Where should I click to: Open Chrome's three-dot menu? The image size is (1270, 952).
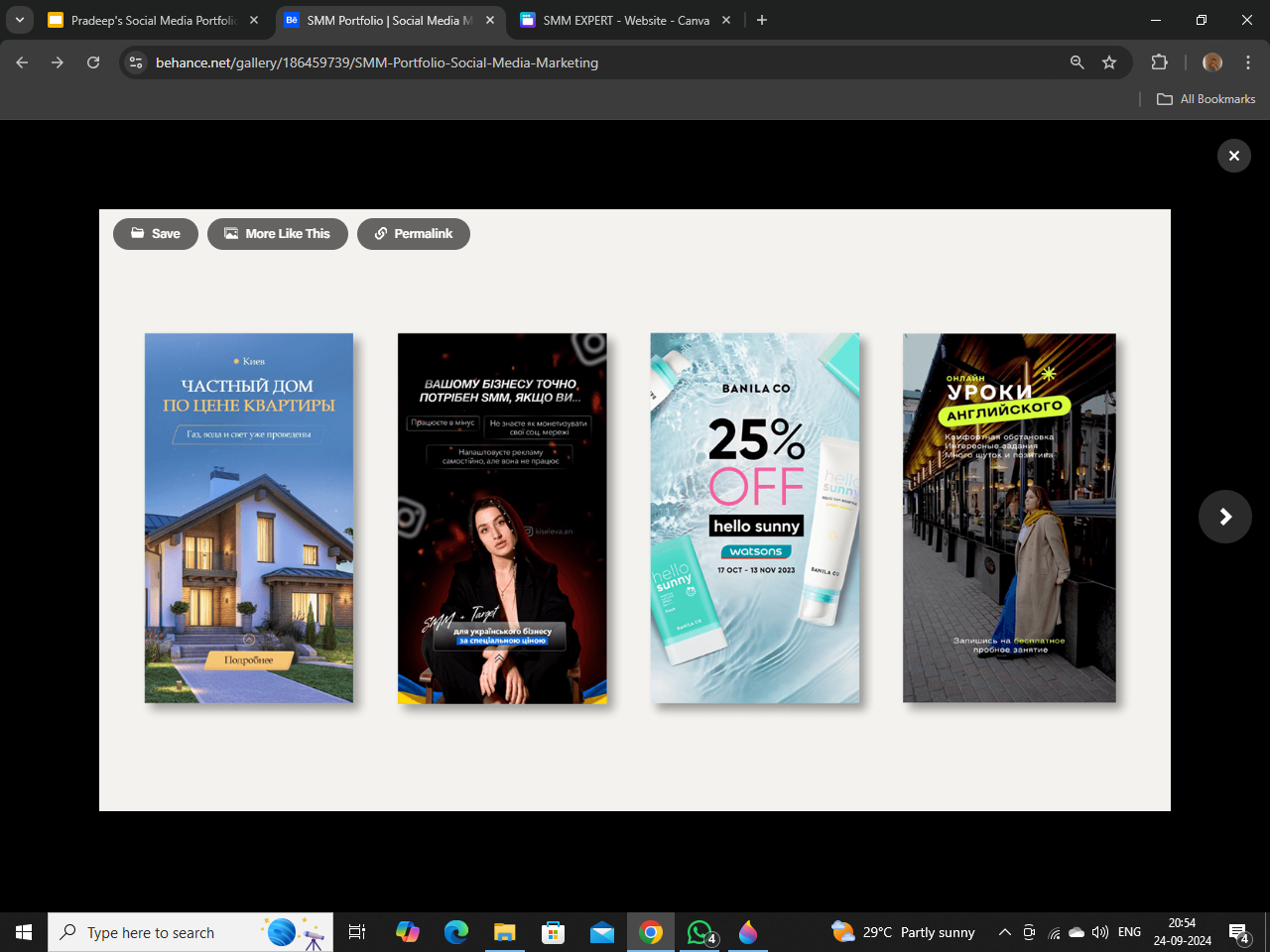coord(1248,62)
